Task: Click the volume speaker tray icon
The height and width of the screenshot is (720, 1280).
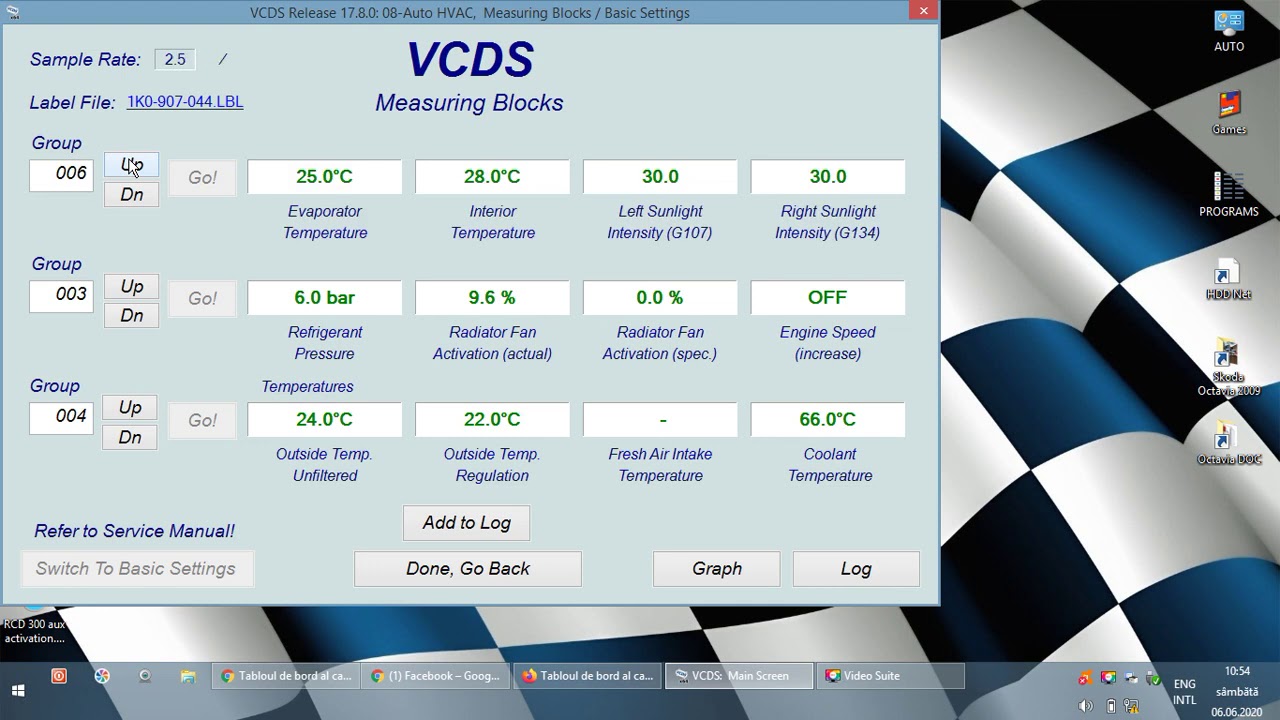Action: 1086,706
